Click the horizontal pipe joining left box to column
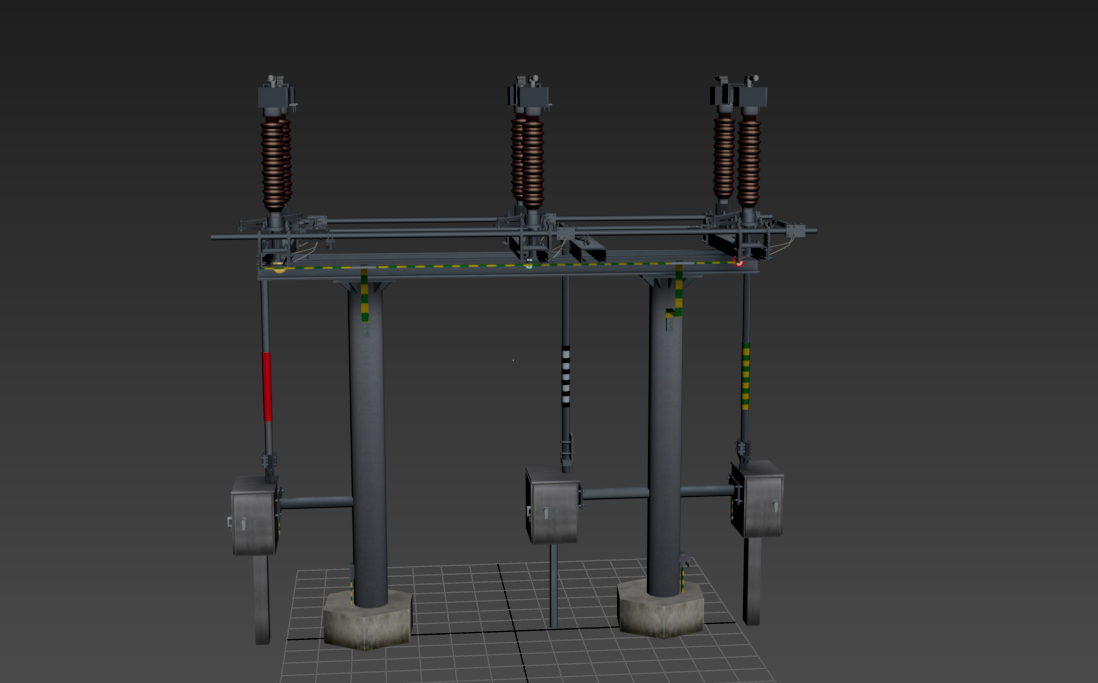 click(x=316, y=502)
